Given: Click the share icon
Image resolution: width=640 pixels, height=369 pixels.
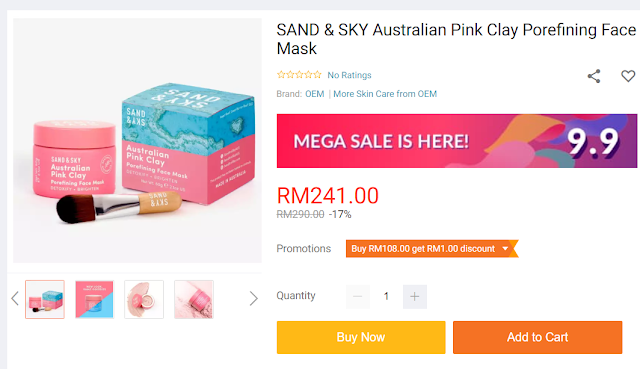Looking at the screenshot, I should [x=594, y=76].
